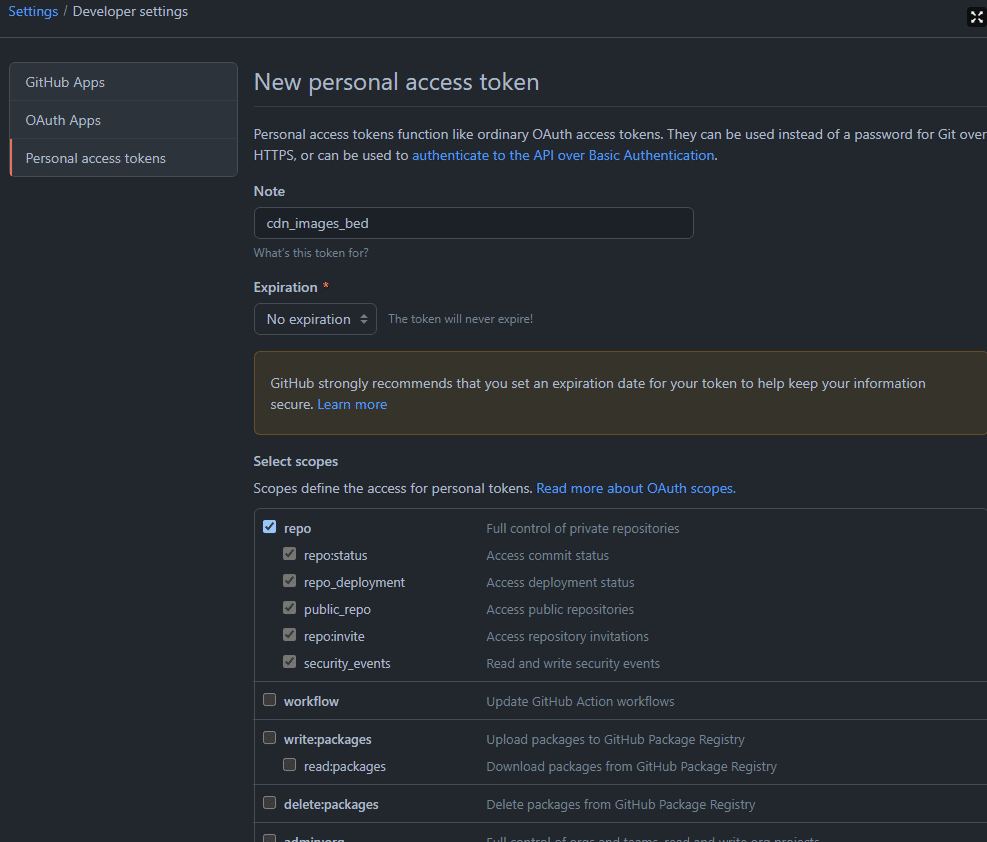This screenshot has height=842, width=987.
Task: Click the Note input field with cdn_images_bed
Action: point(473,223)
